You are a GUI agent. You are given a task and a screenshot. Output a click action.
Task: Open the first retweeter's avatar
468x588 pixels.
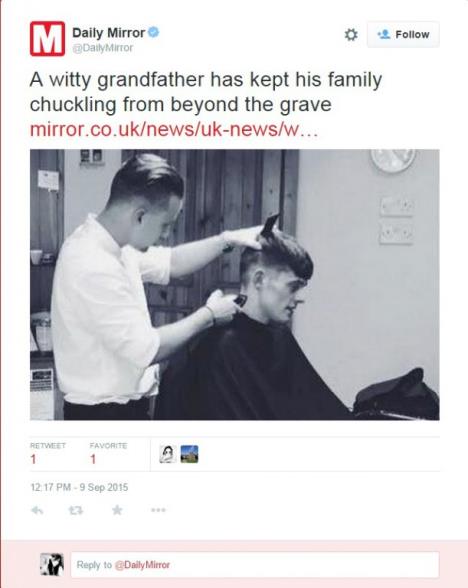point(168,454)
